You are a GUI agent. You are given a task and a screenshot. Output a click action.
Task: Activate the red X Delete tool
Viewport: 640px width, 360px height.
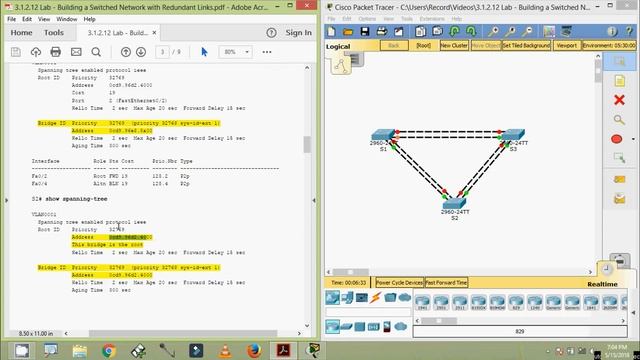pyautogui.click(x=619, y=100)
